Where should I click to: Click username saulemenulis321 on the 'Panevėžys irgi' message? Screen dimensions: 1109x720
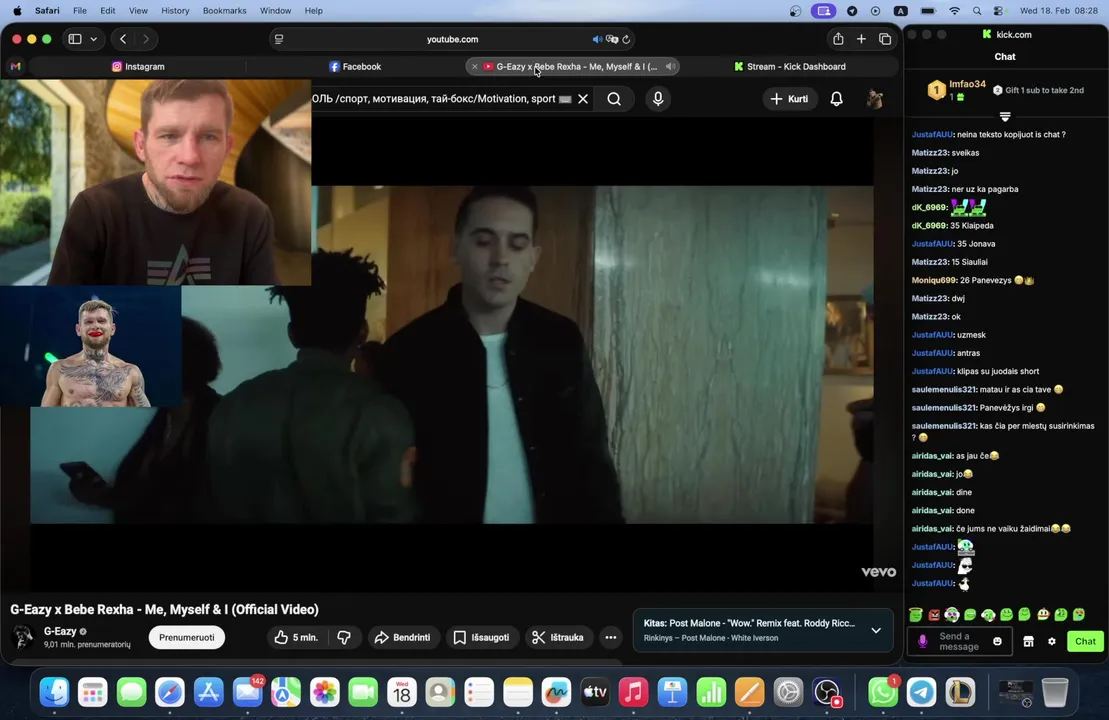[x=943, y=407]
